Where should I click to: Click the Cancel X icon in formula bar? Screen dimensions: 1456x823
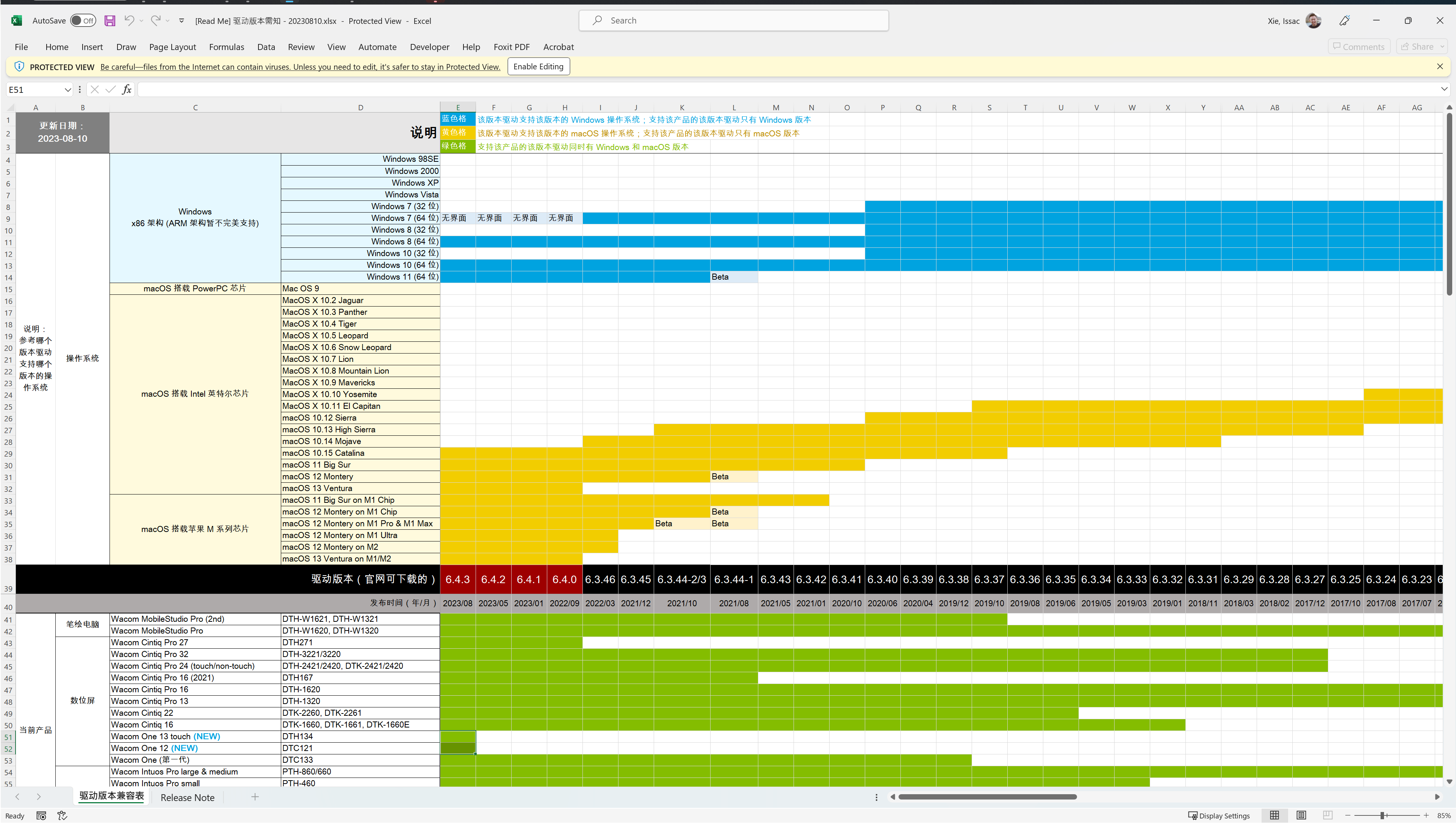94,89
